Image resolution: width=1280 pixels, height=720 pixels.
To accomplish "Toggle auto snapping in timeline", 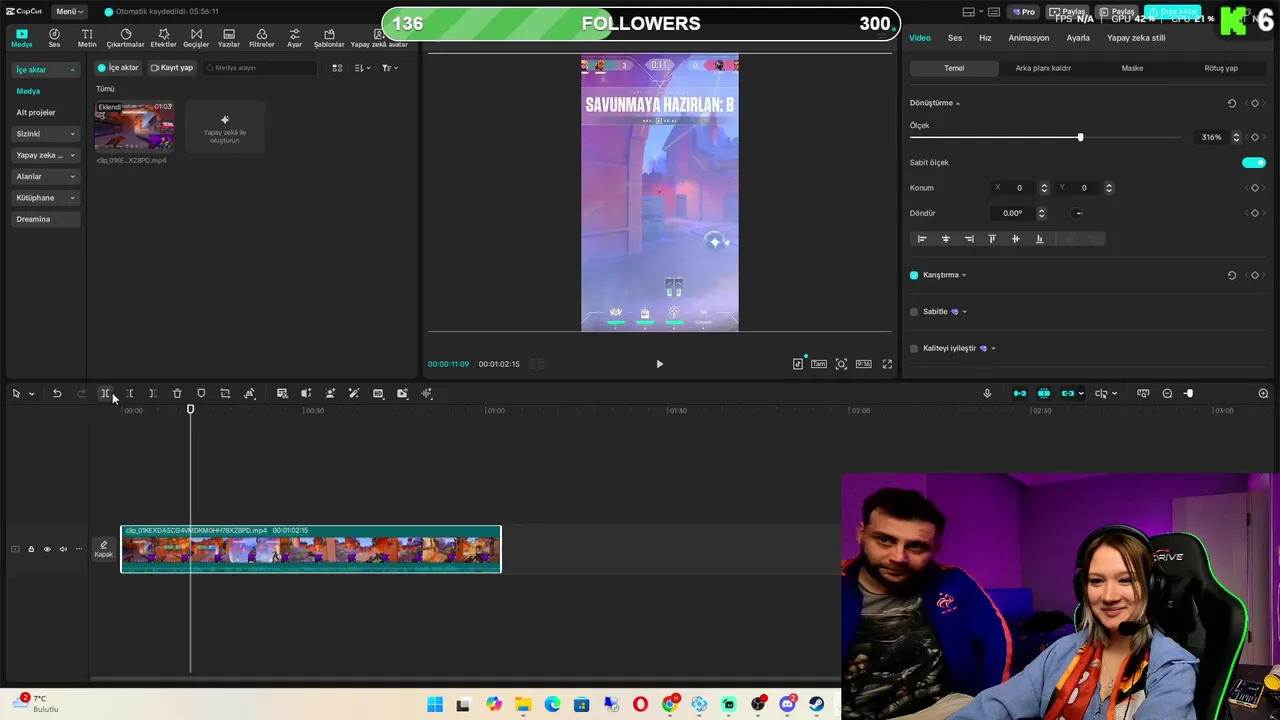I will 1044,393.
